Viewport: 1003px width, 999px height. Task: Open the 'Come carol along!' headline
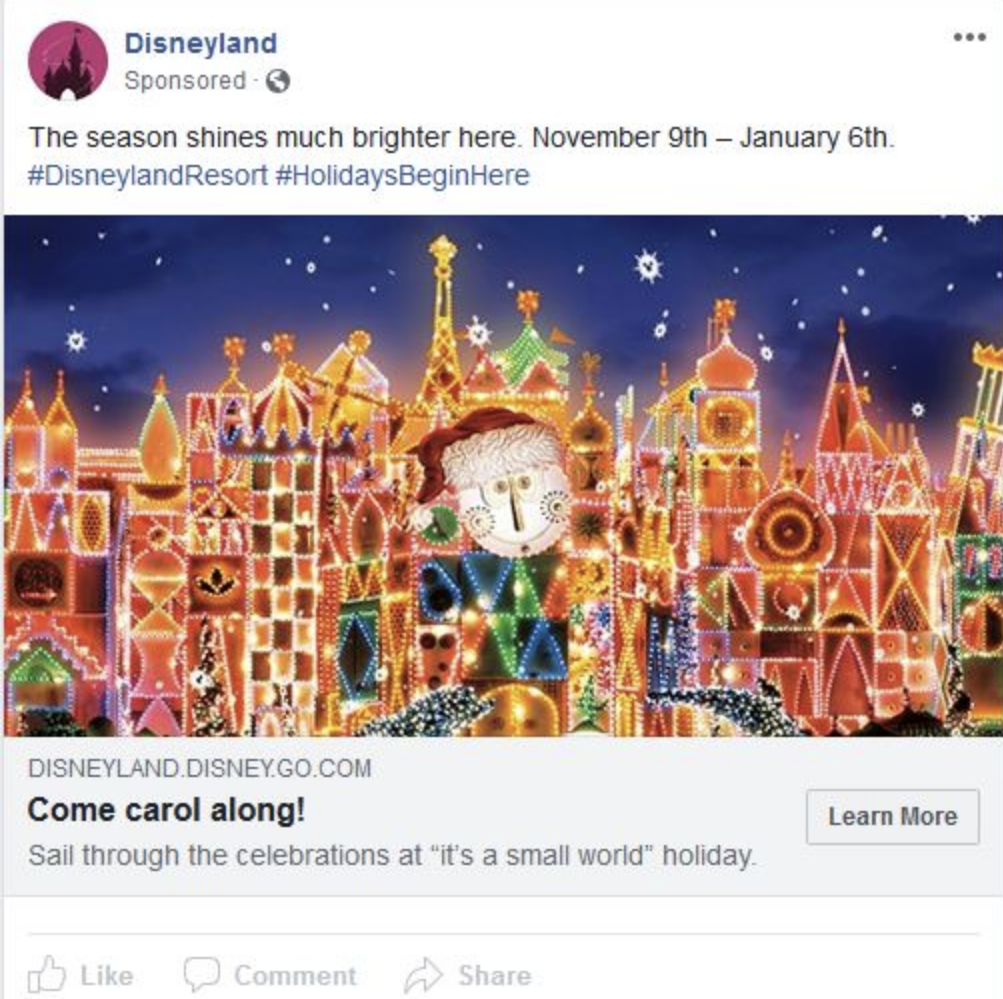166,810
